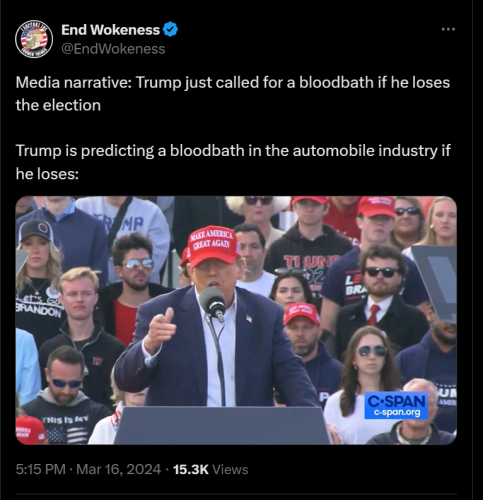Viewport: 483px width, 500px height.
Task: Select the 'Media narrative' tweet paragraph
Action: pyautogui.click(x=233, y=94)
